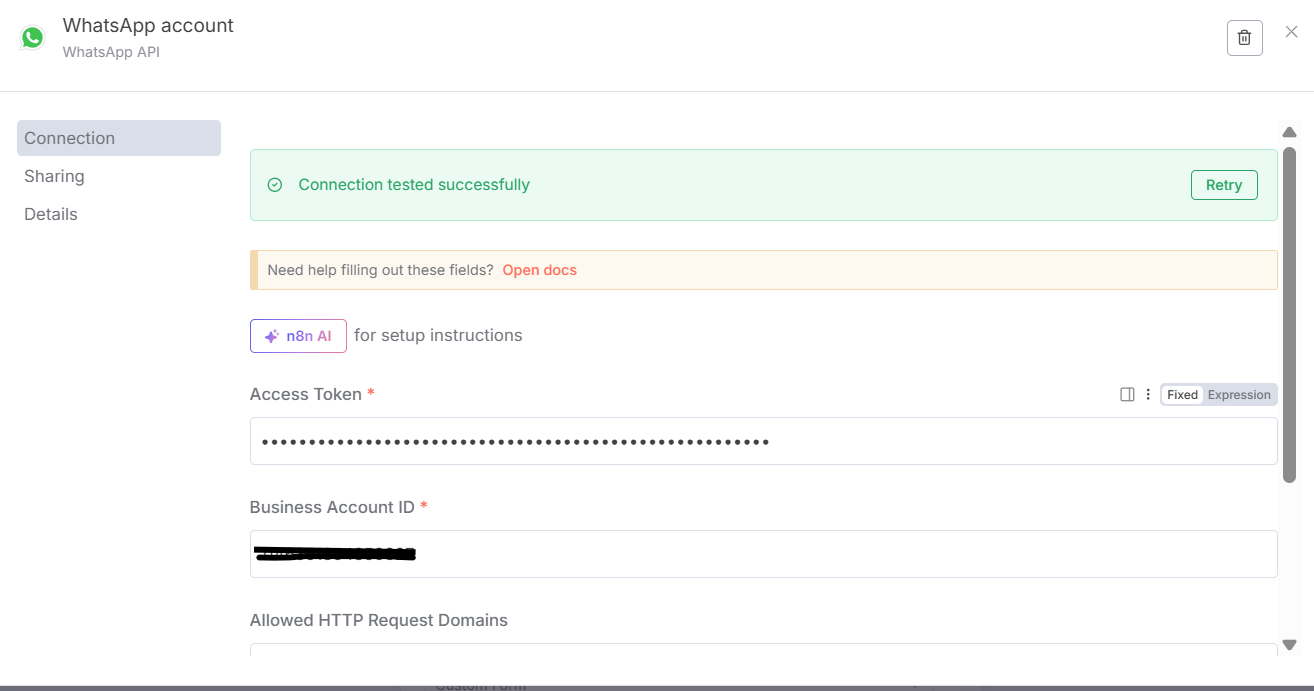Viewport: 1314px width, 691px height.
Task: Click the WhatsApp account title
Action: point(148,25)
